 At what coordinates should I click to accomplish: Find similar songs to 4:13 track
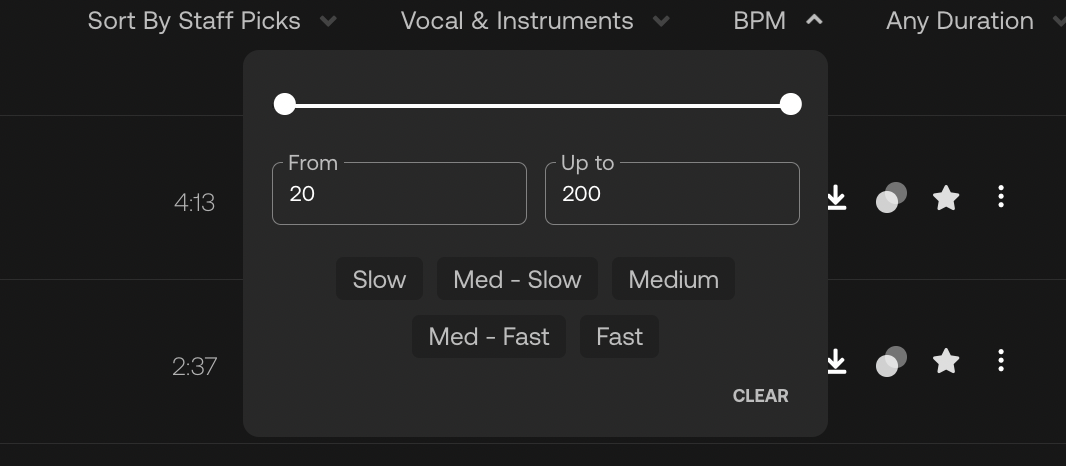(891, 198)
